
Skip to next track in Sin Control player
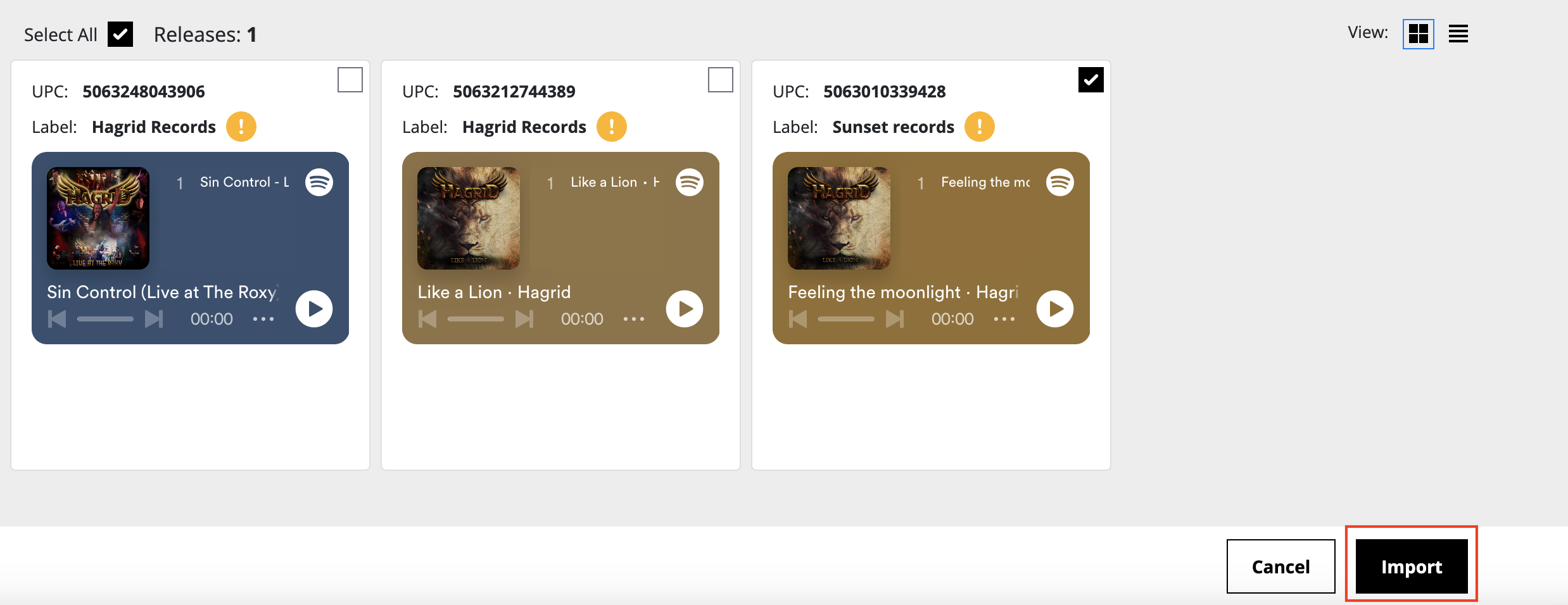(154, 319)
